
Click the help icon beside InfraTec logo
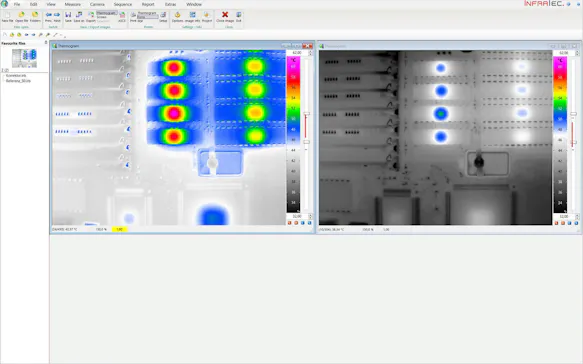click(x=568, y=4)
